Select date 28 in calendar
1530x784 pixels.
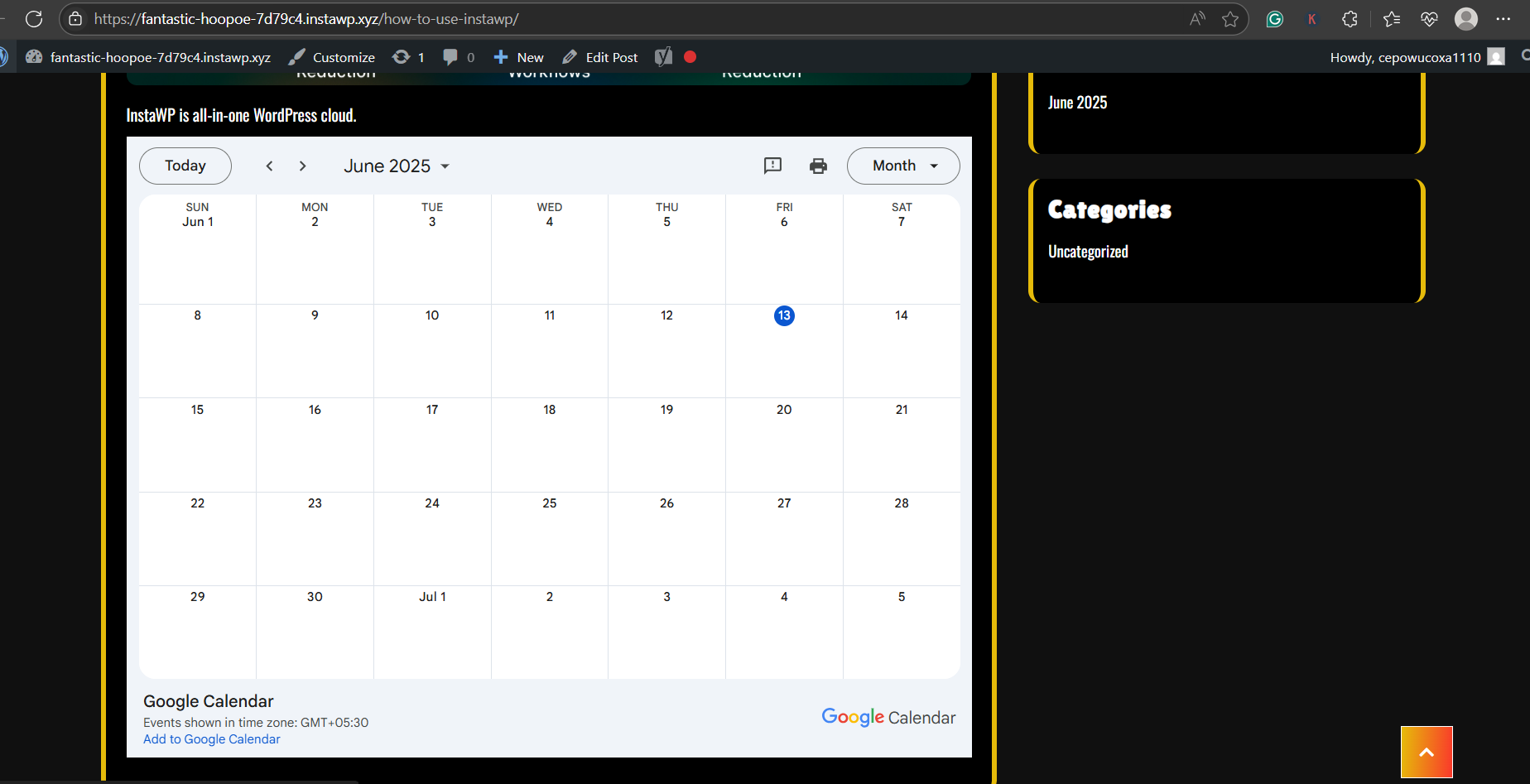pyautogui.click(x=902, y=503)
